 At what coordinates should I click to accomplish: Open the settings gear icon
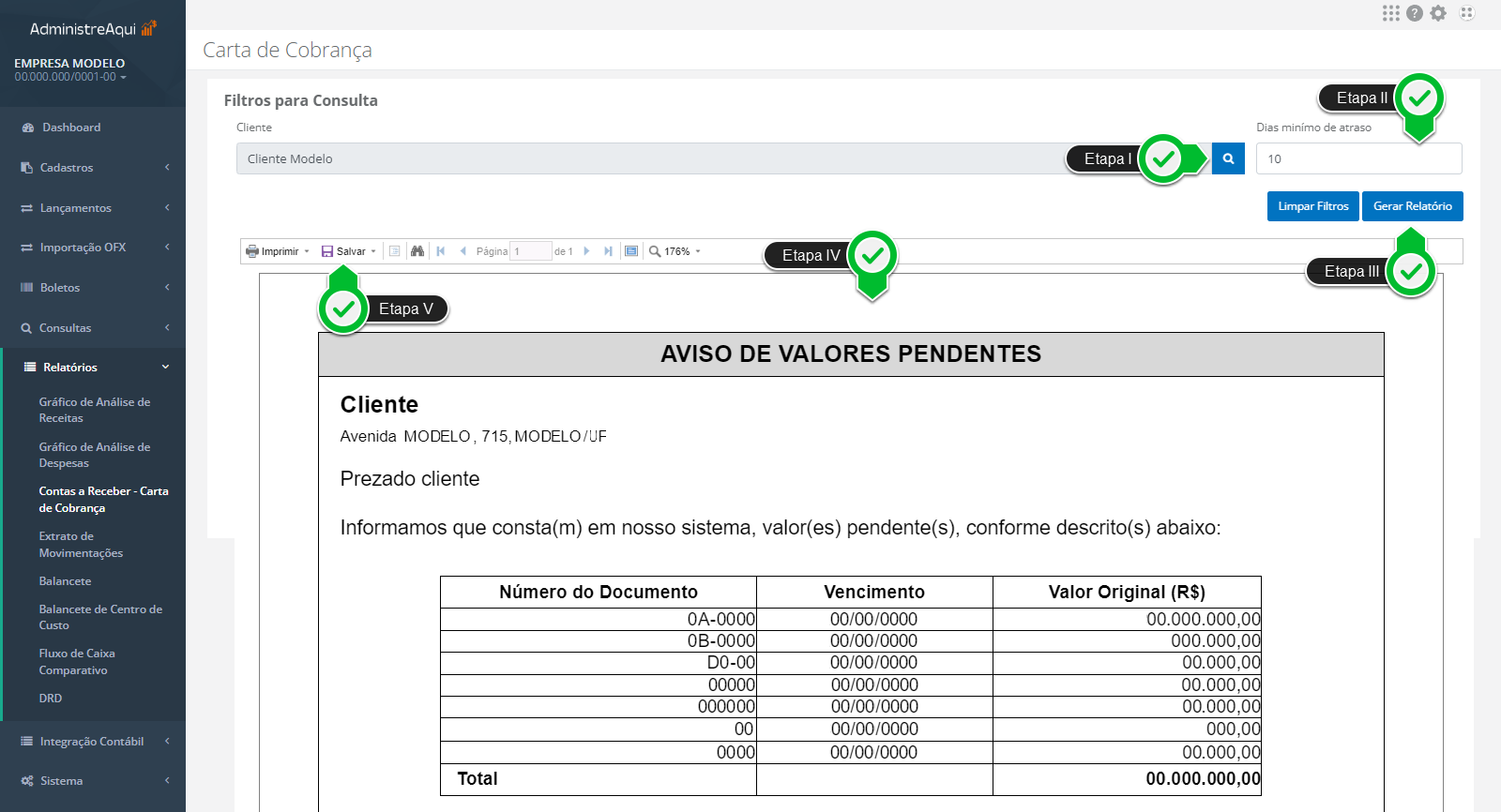1438,13
